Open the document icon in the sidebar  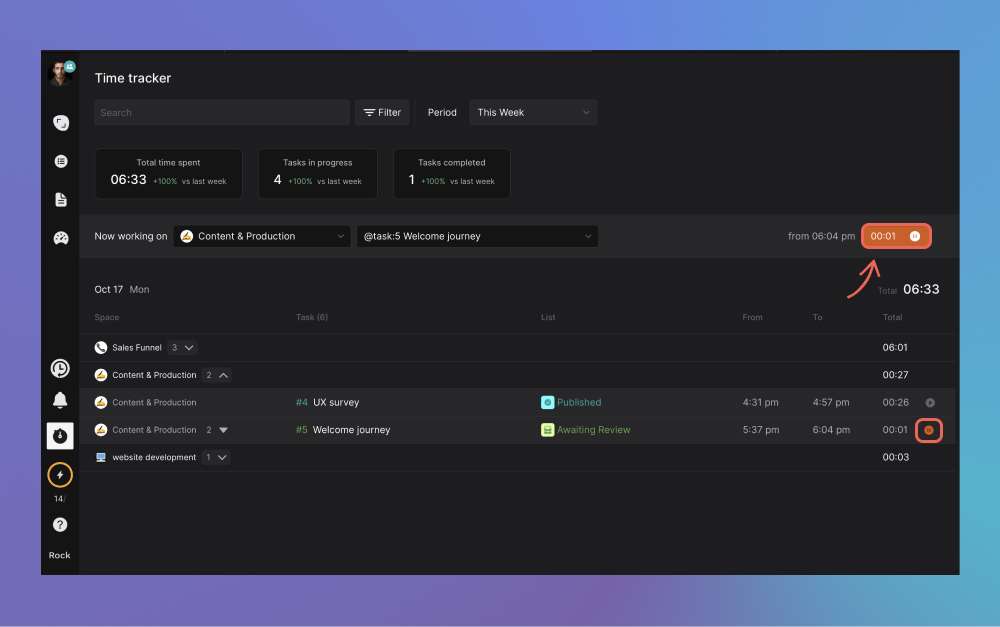(60, 200)
